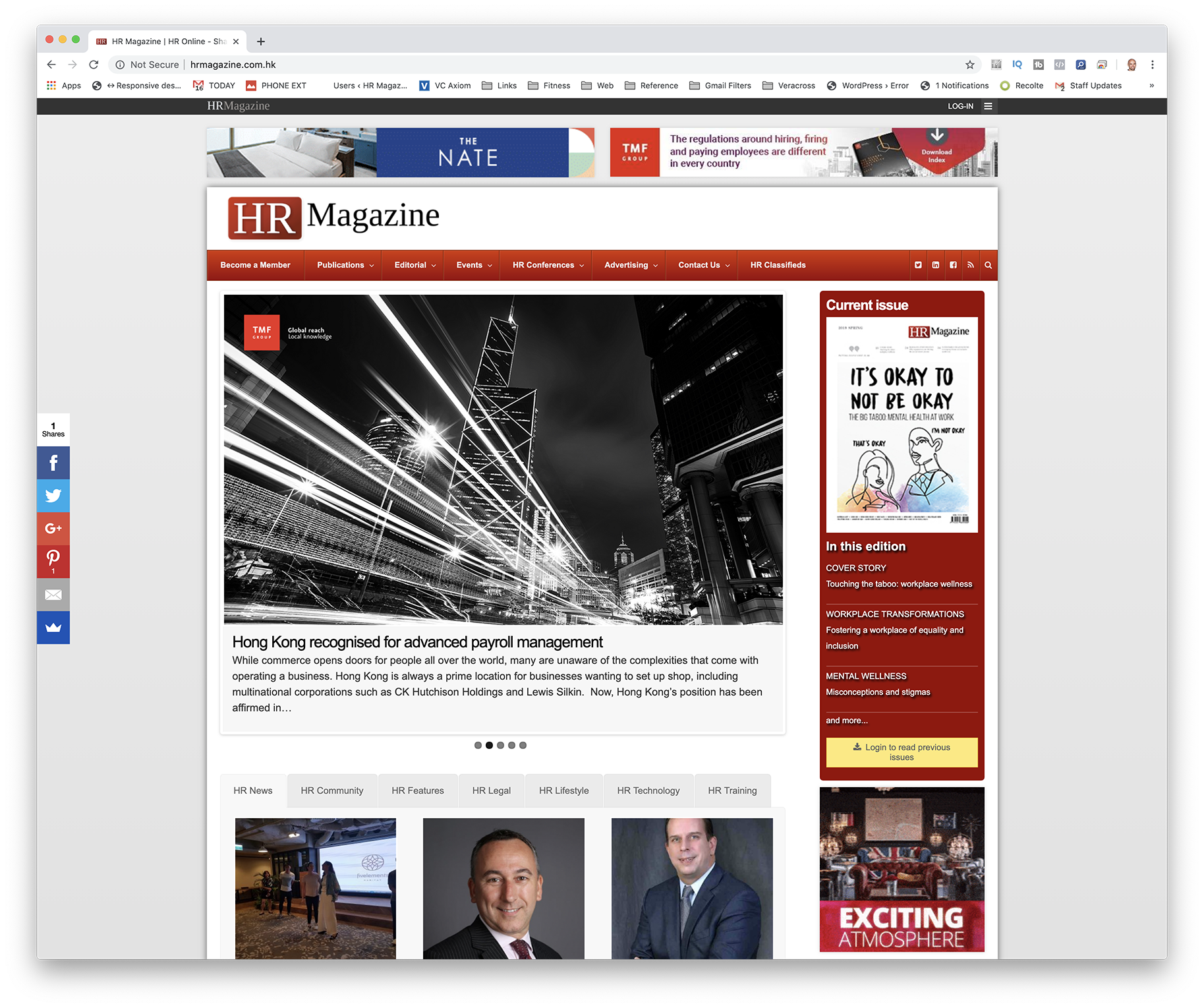Screen dimensions: 1204x1008
Task: Click Login to read previous issues button
Action: point(902,752)
